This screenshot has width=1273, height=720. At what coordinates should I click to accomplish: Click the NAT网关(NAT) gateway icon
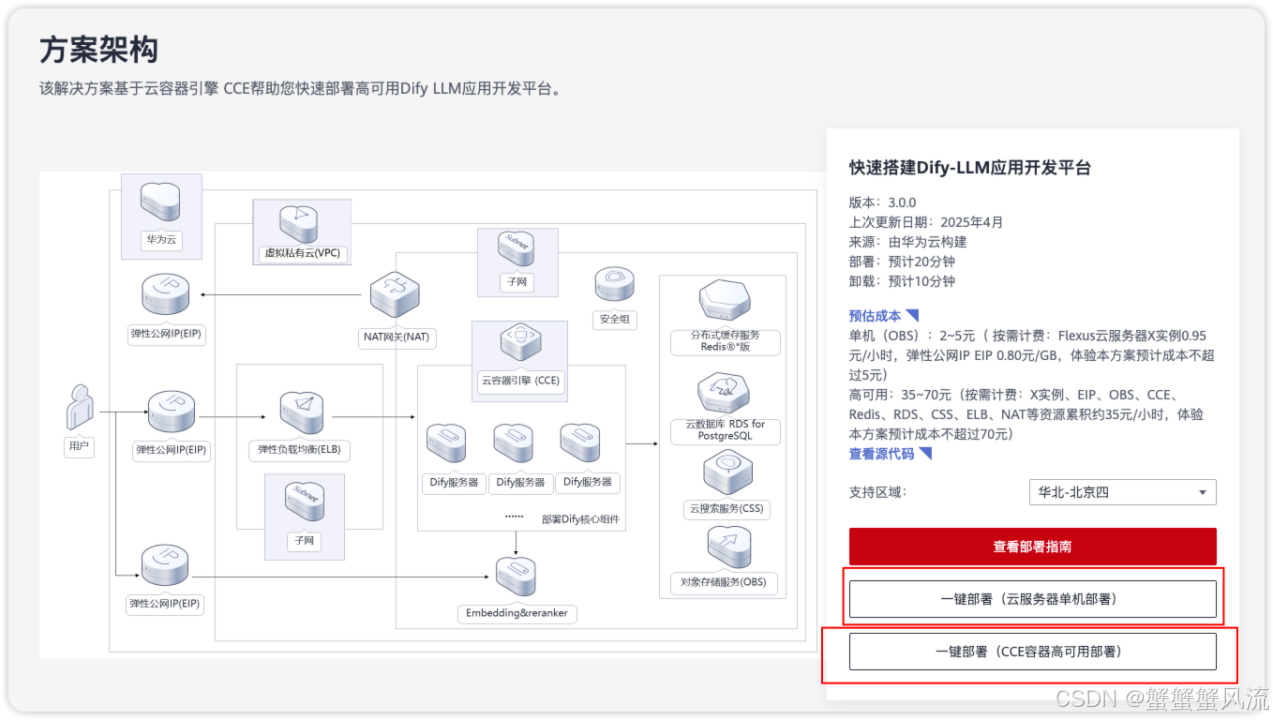pos(394,296)
